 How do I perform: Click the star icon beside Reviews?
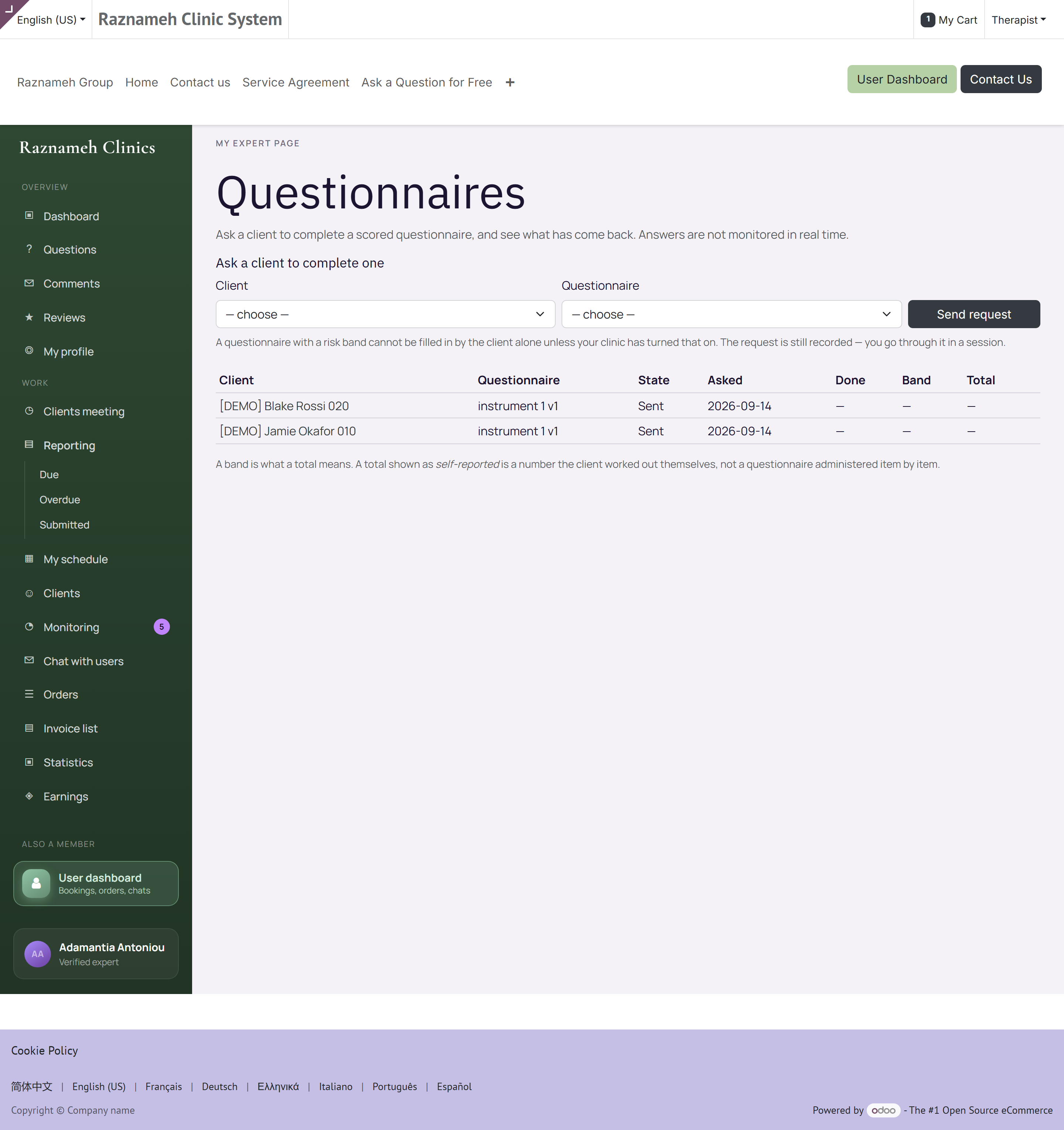click(x=29, y=317)
